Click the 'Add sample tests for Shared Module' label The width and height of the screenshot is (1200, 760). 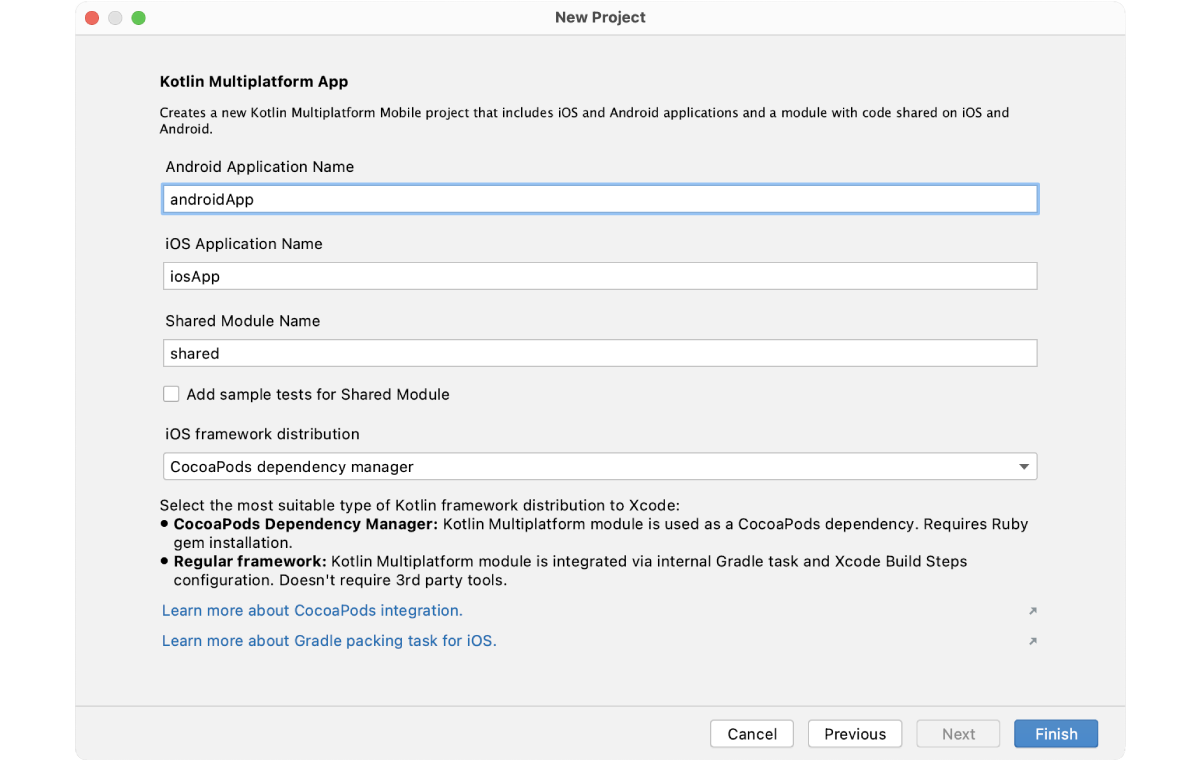point(318,395)
